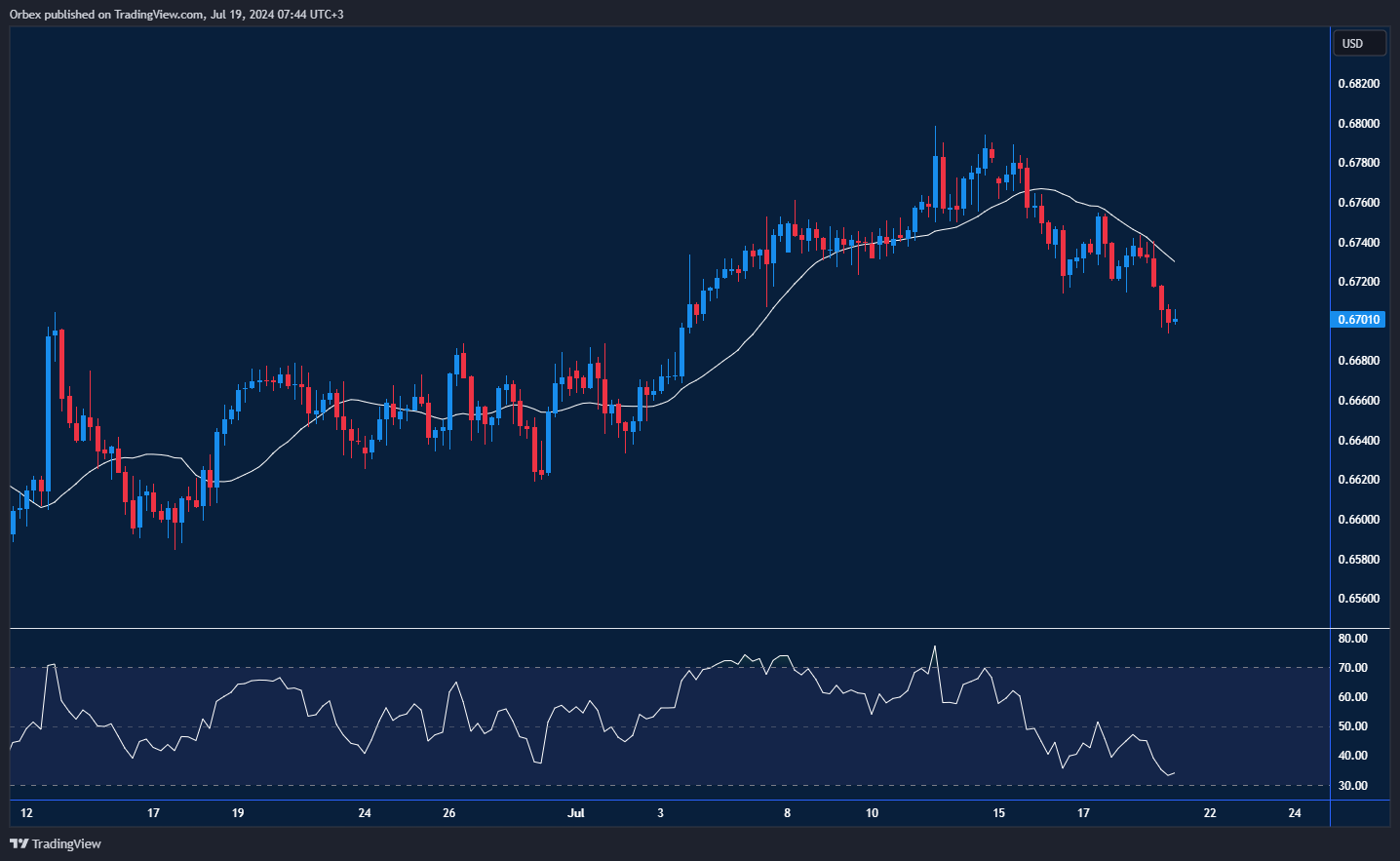The image size is (1400, 861).
Task: Click the 50.00 label on the RSI scale
Action: tap(1352, 726)
